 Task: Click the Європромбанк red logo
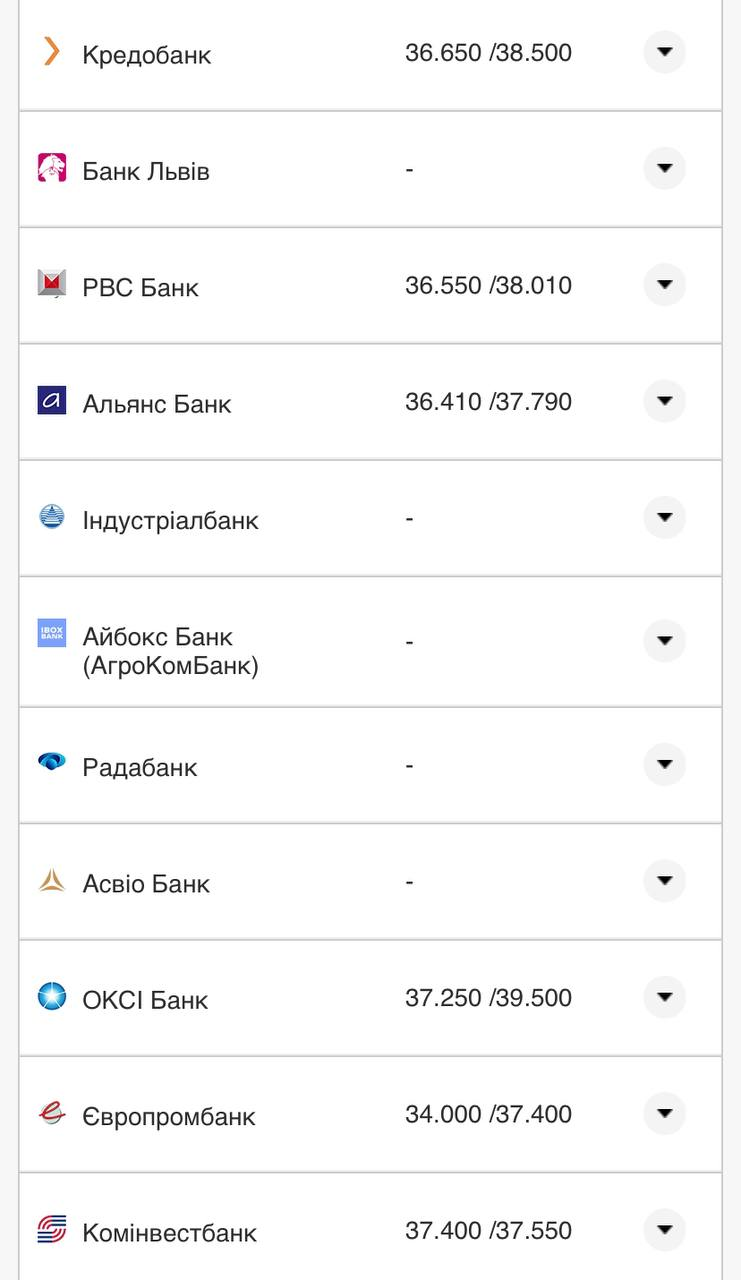(52, 1113)
